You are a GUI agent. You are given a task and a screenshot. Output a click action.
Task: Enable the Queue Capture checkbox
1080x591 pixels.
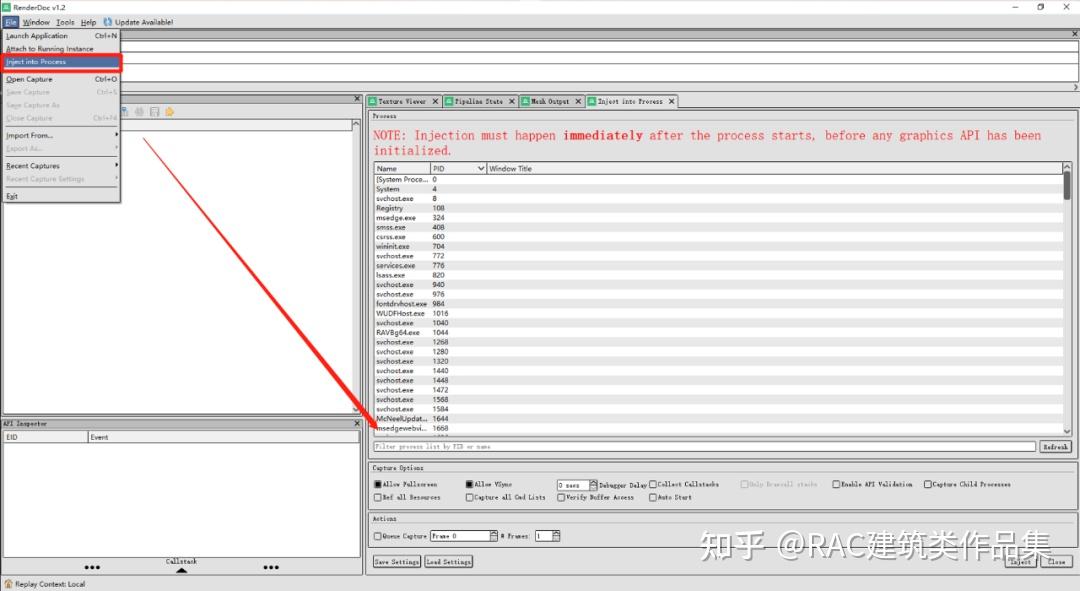(x=377, y=536)
